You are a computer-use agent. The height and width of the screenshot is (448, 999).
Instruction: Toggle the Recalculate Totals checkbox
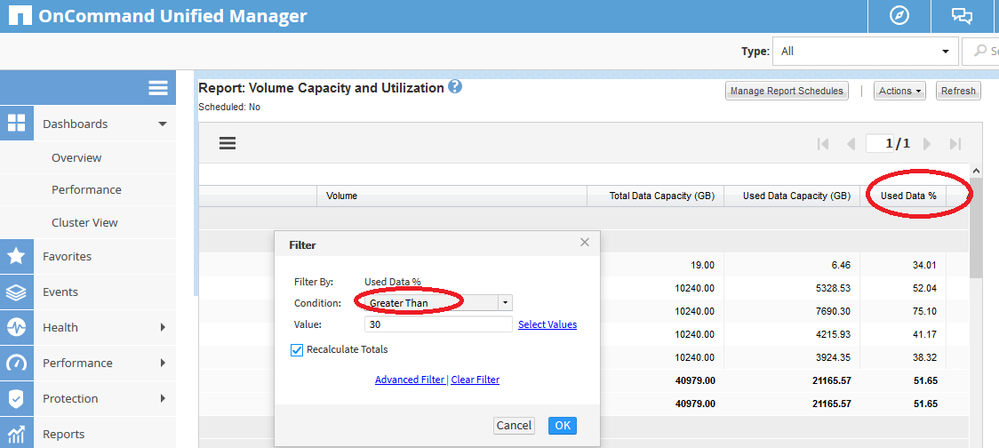(x=299, y=349)
